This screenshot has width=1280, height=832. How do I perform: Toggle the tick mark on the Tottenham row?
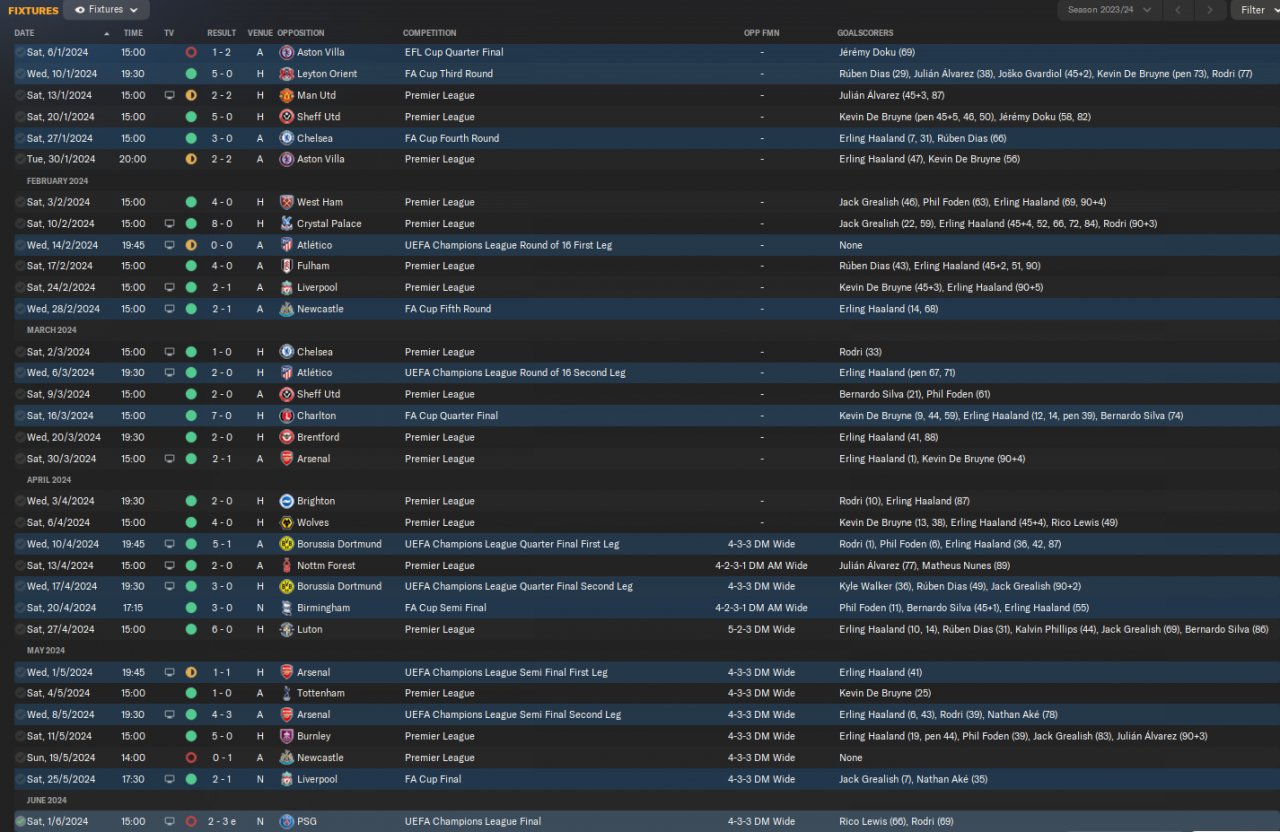click(x=20, y=693)
